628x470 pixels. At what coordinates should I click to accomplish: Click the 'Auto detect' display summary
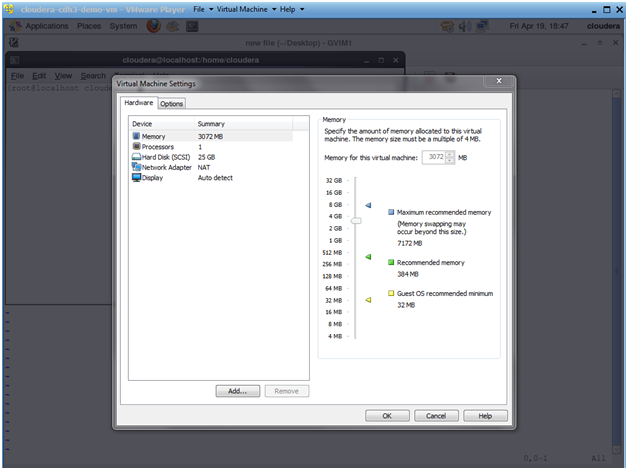click(x=215, y=178)
